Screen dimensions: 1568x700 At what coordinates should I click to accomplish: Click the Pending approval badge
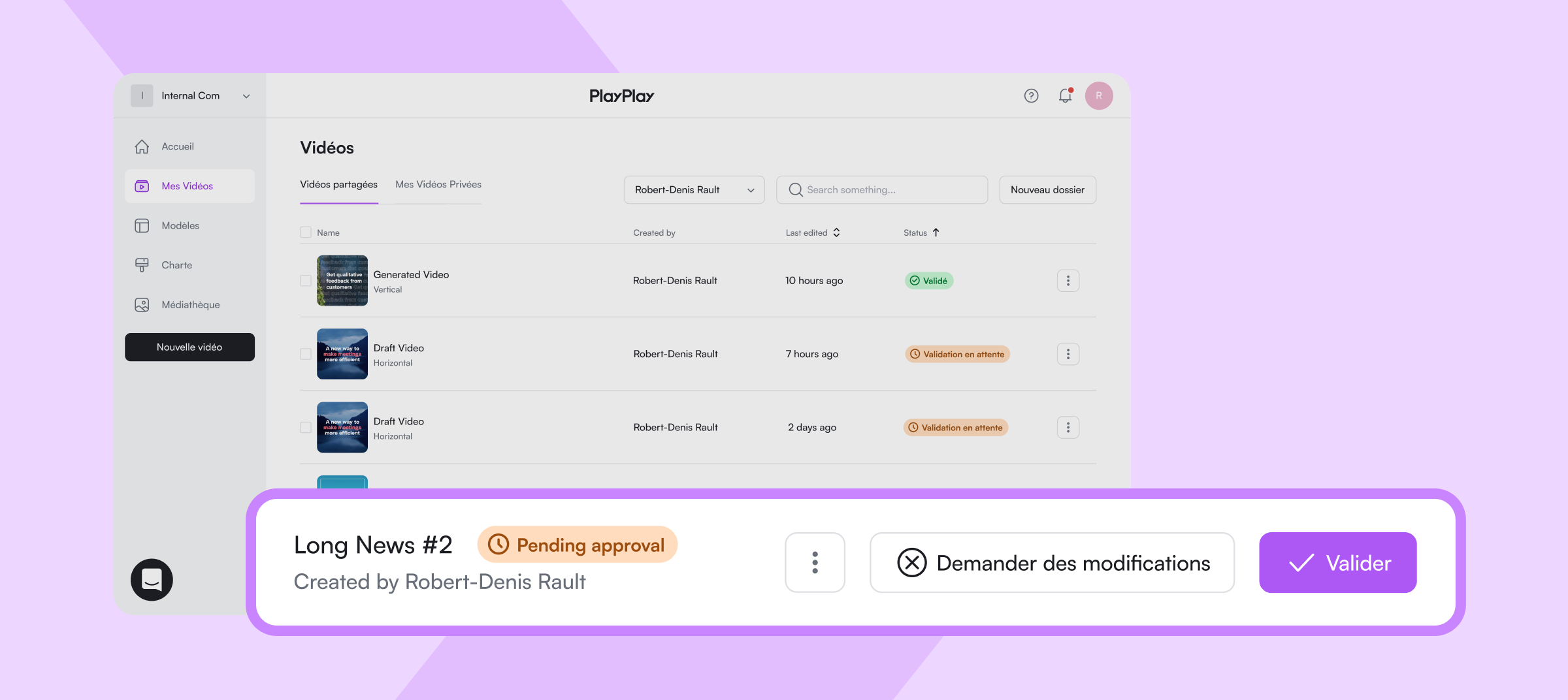pos(578,545)
